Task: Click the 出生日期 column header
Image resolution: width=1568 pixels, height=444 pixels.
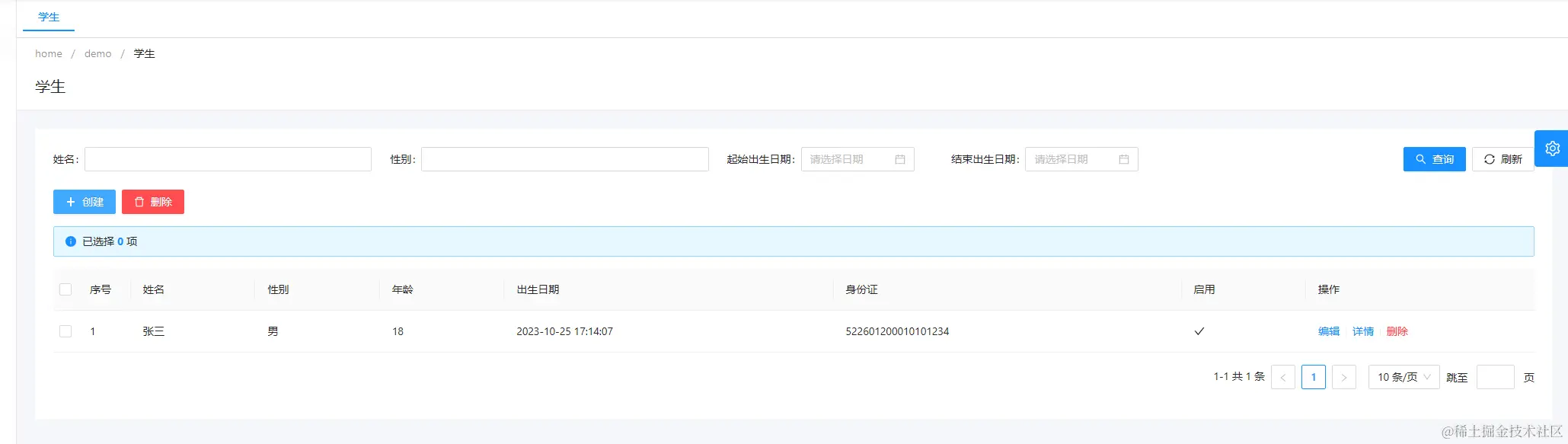Action: [538, 289]
